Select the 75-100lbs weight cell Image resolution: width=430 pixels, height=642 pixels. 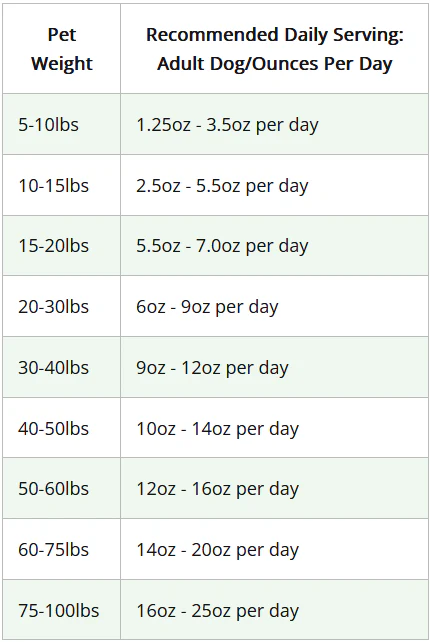pyautogui.click(x=61, y=610)
